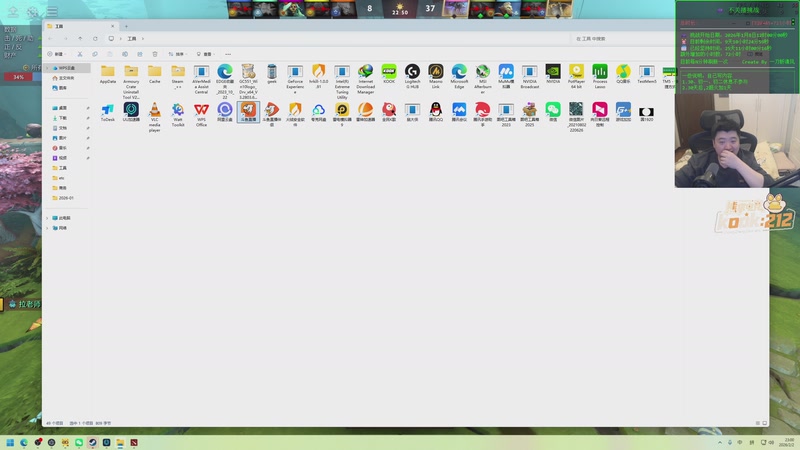Open WeChat from the taskbar

pos(79,442)
